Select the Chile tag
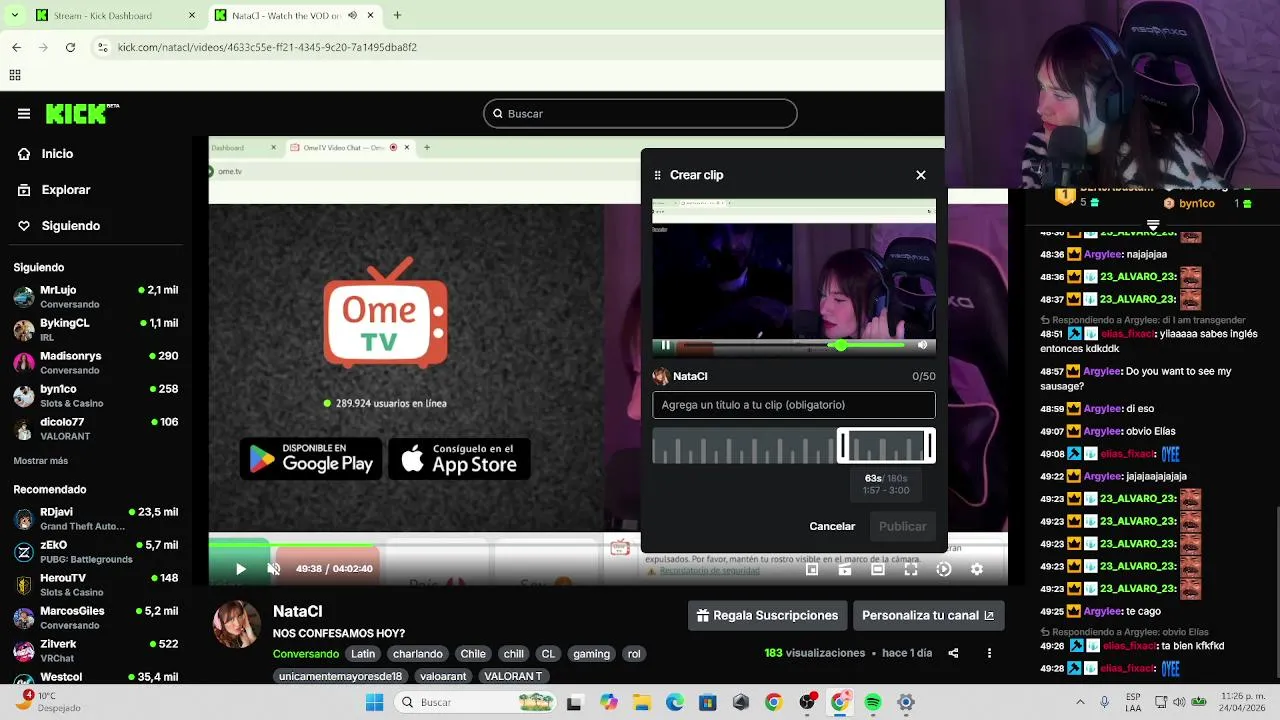The width and height of the screenshot is (1280, 720). 473,654
